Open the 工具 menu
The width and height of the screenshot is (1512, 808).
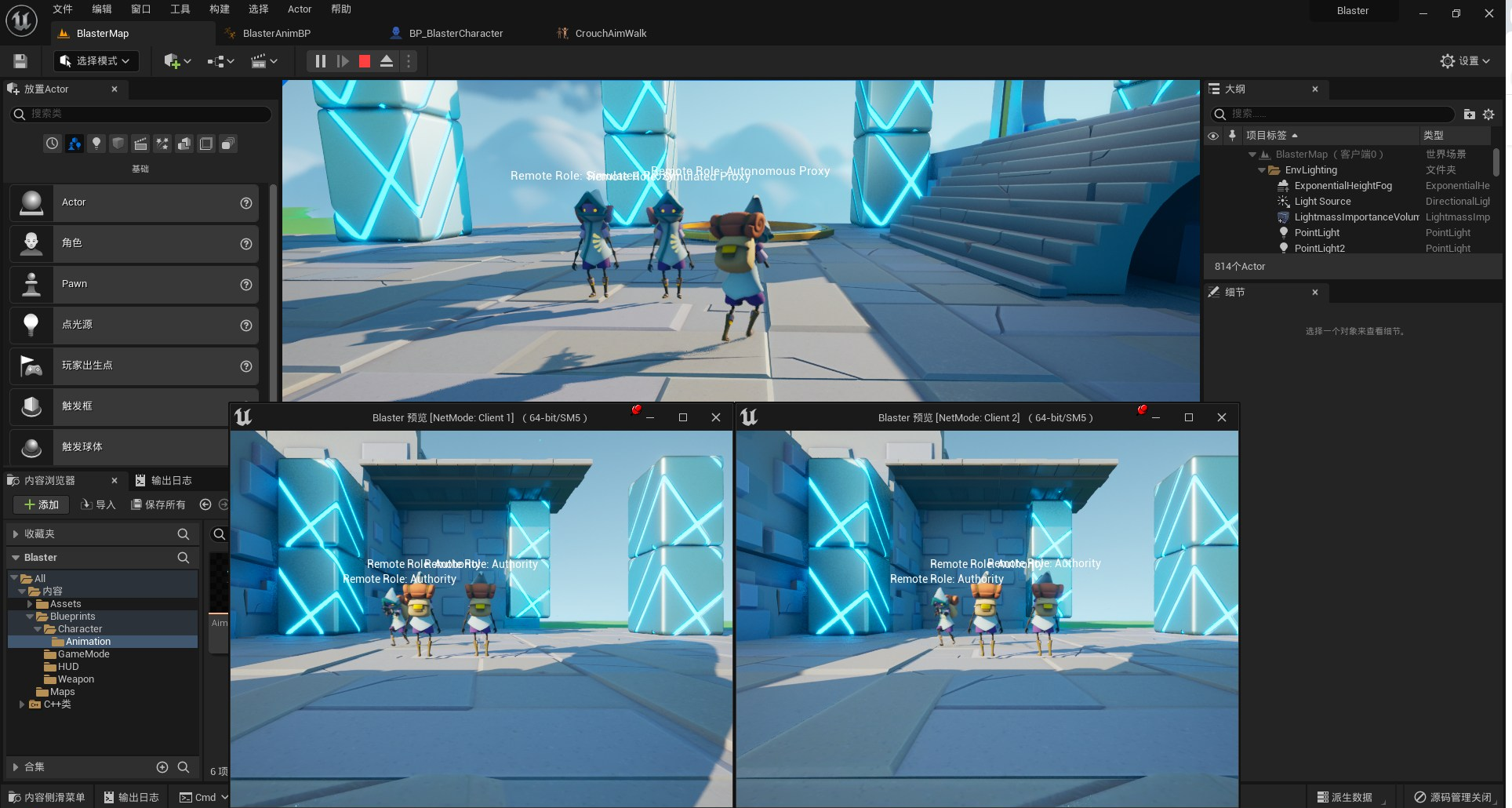click(x=180, y=9)
